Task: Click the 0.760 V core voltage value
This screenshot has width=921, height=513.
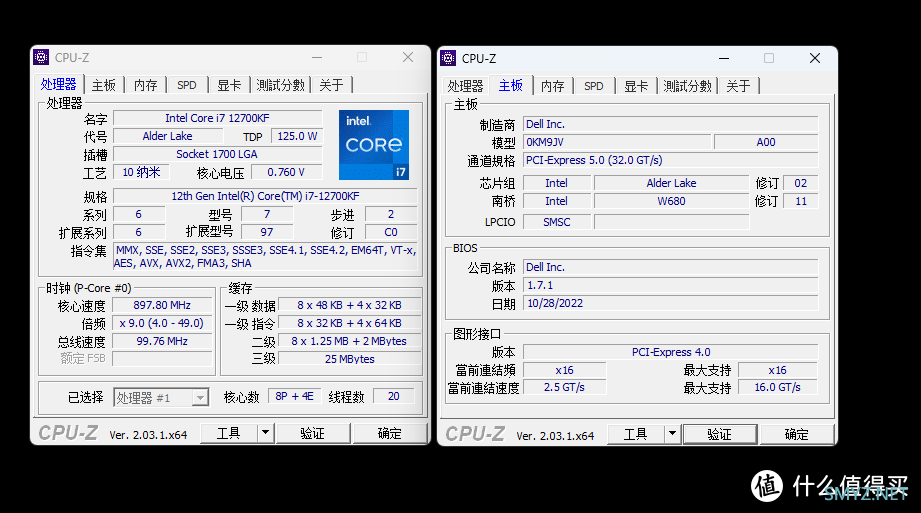Action: click(287, 172)
